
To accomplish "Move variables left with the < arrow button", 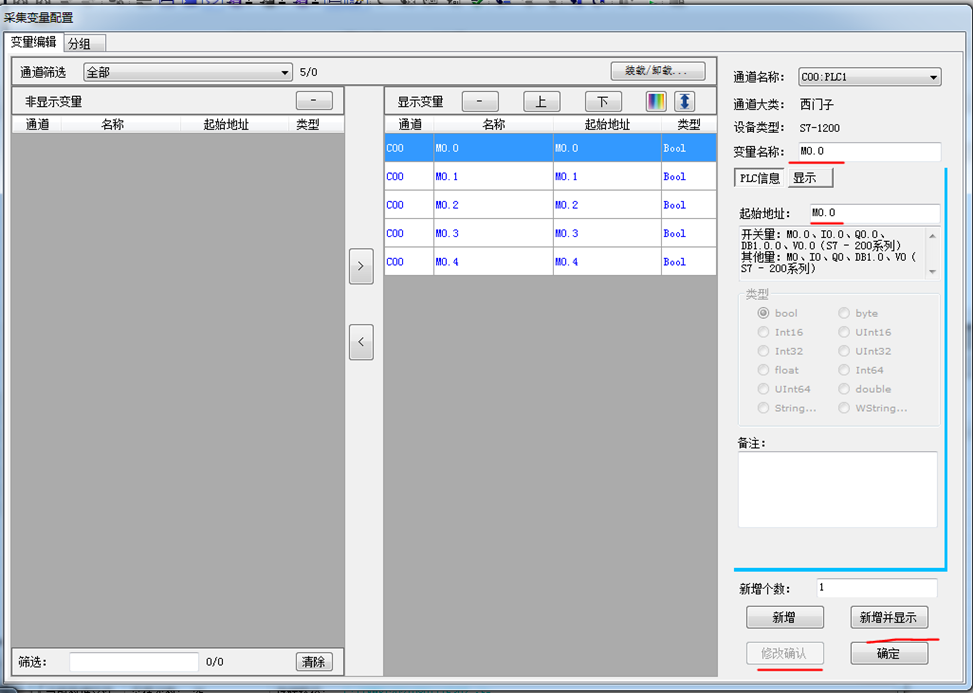I will point(361,342).
